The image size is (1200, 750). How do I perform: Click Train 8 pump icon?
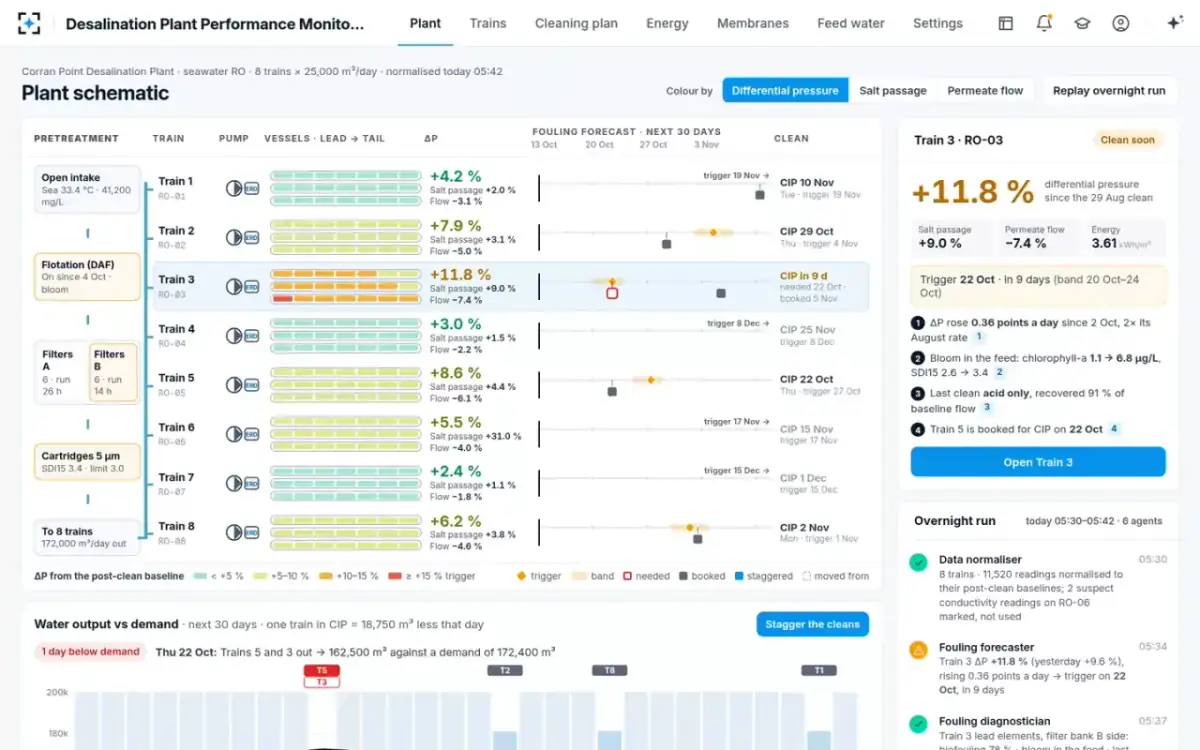click(233, 532)
